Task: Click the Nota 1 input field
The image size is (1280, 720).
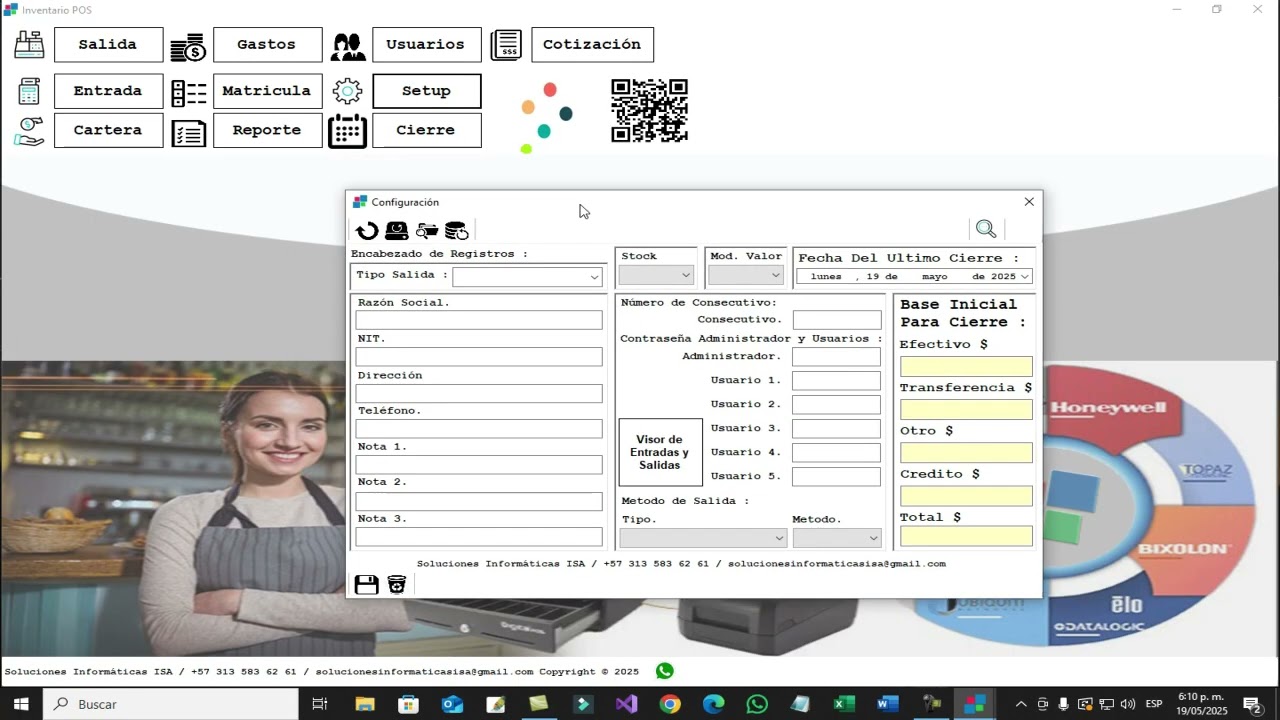Action: coord(479,464)
